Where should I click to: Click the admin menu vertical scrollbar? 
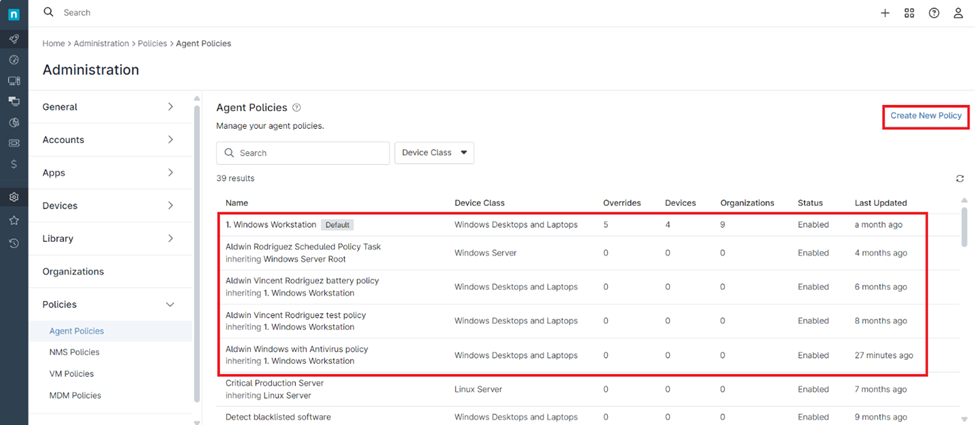click(196, 254)
